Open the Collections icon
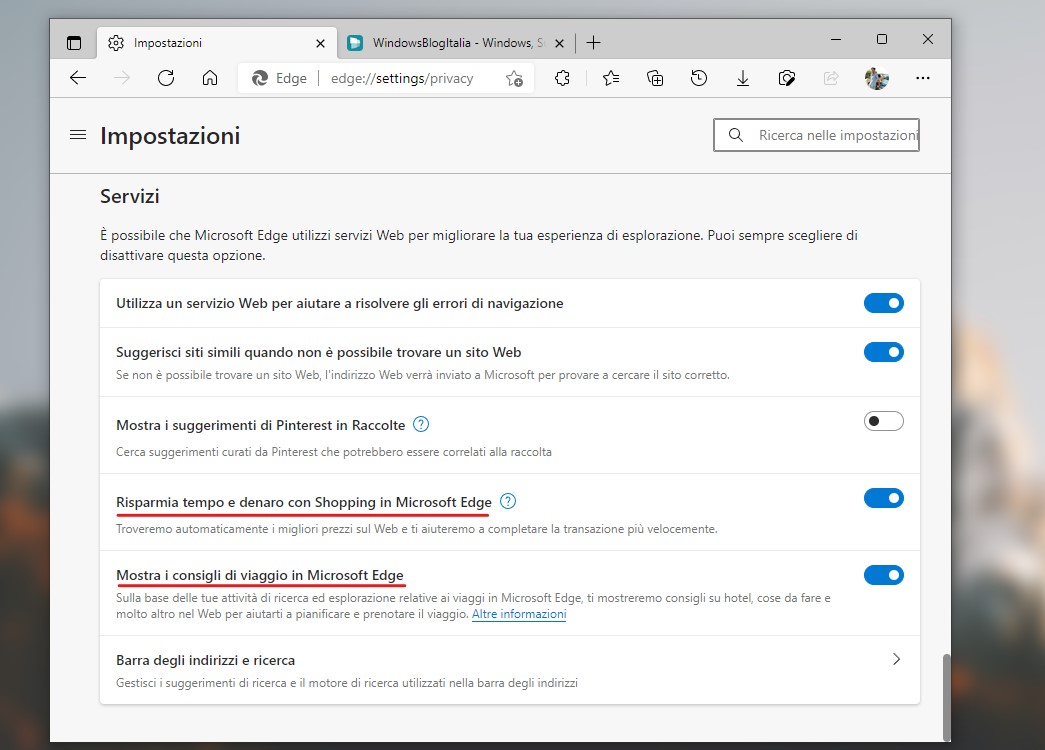This screenshot has height=750, width=1045. 655,79
